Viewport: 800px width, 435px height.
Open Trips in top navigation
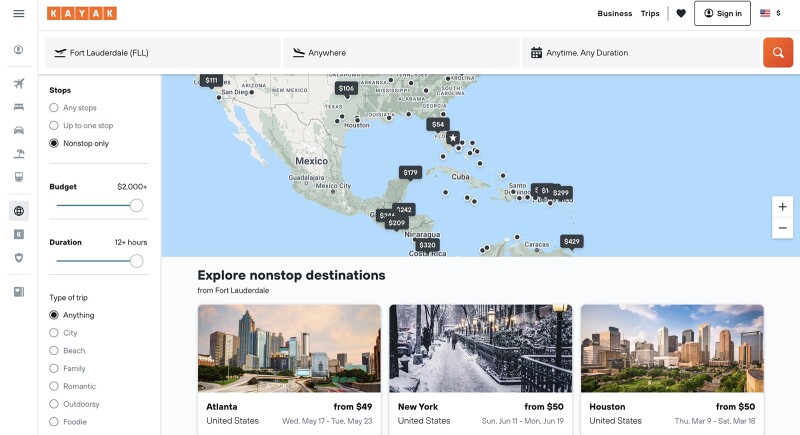[x=650, y=13]
